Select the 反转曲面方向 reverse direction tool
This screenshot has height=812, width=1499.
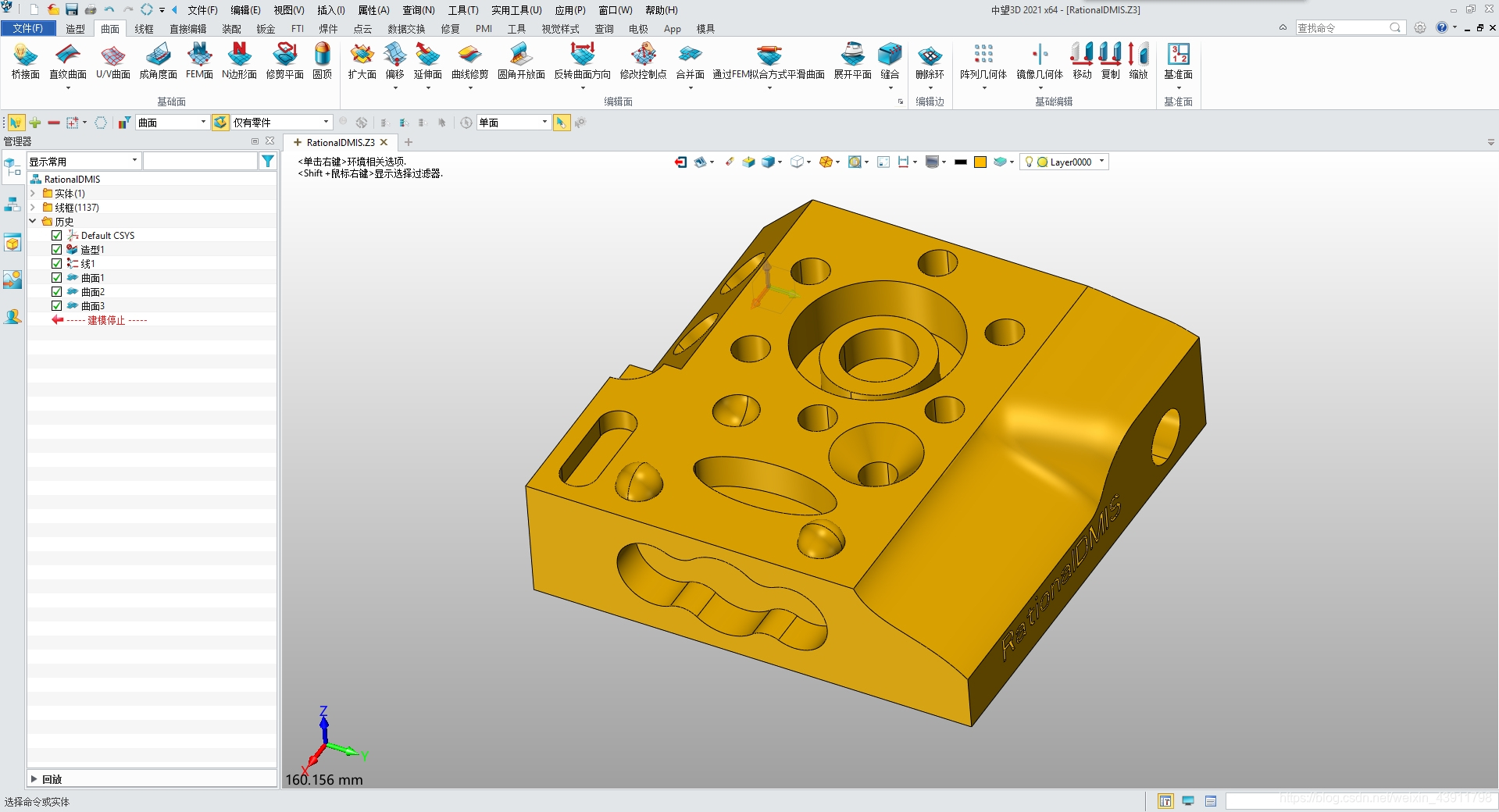[582, 61]
